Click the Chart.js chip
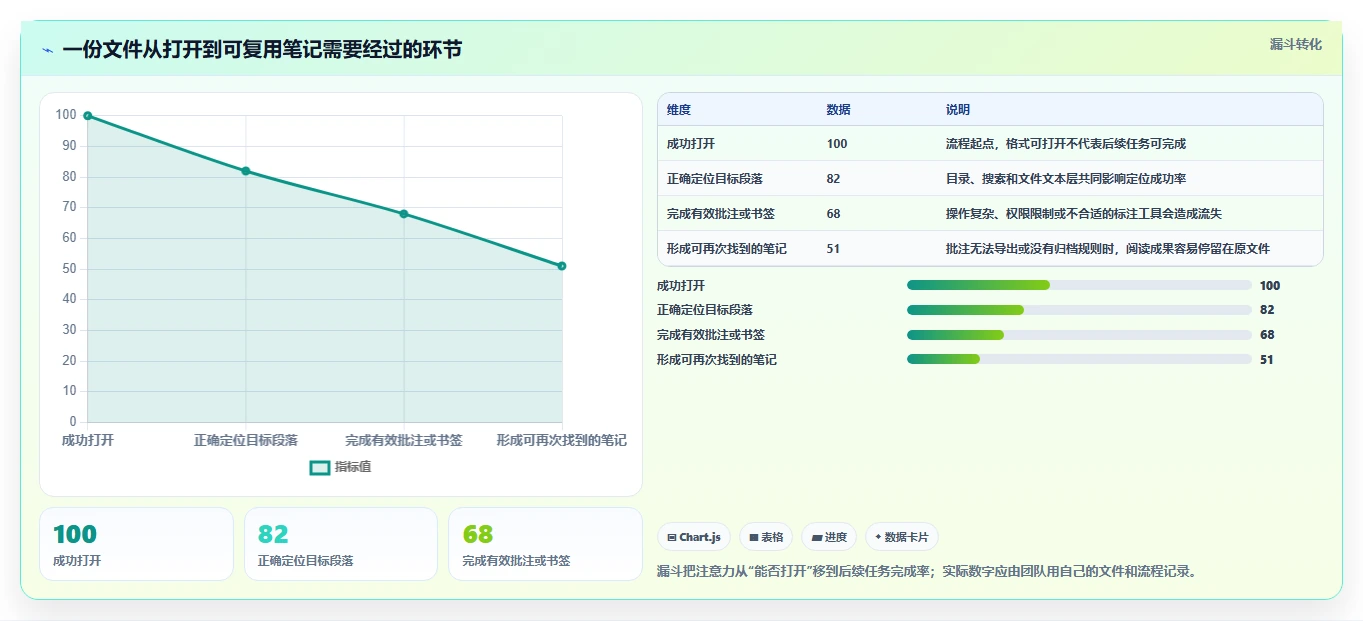This screenshot has width=1363, height=621. point(694,537)
